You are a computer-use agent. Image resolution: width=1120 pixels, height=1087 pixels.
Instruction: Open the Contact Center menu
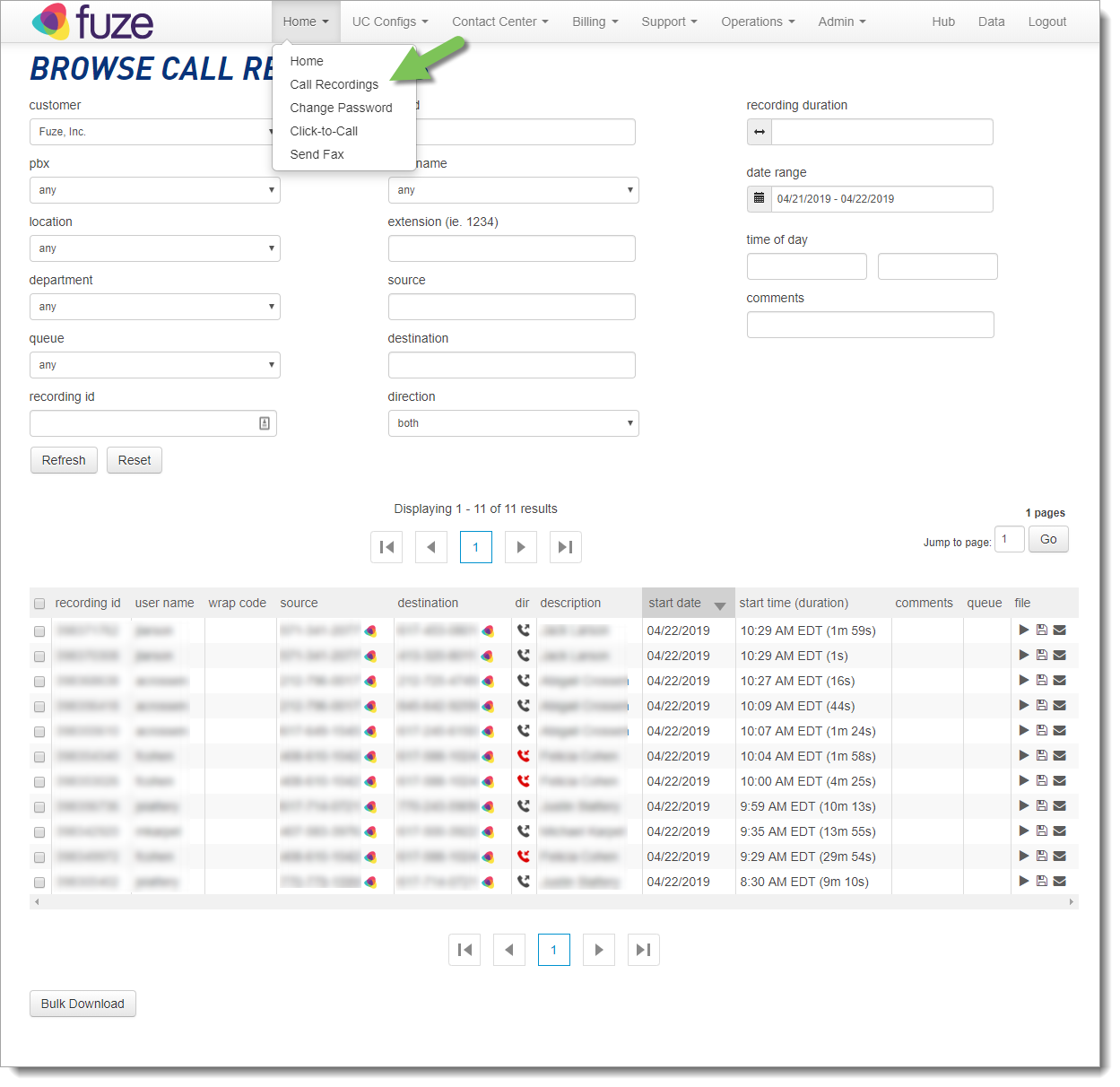(x=499, y=22)
